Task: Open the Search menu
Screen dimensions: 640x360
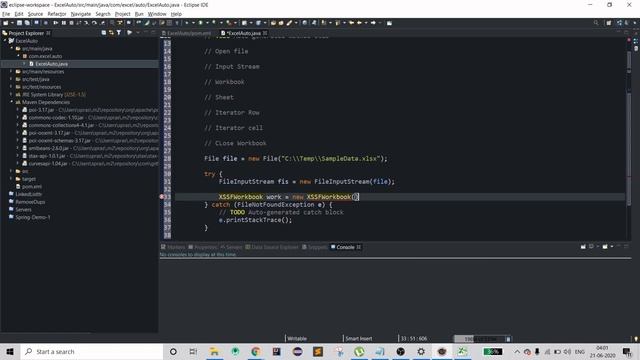Action: pos(103,14)
